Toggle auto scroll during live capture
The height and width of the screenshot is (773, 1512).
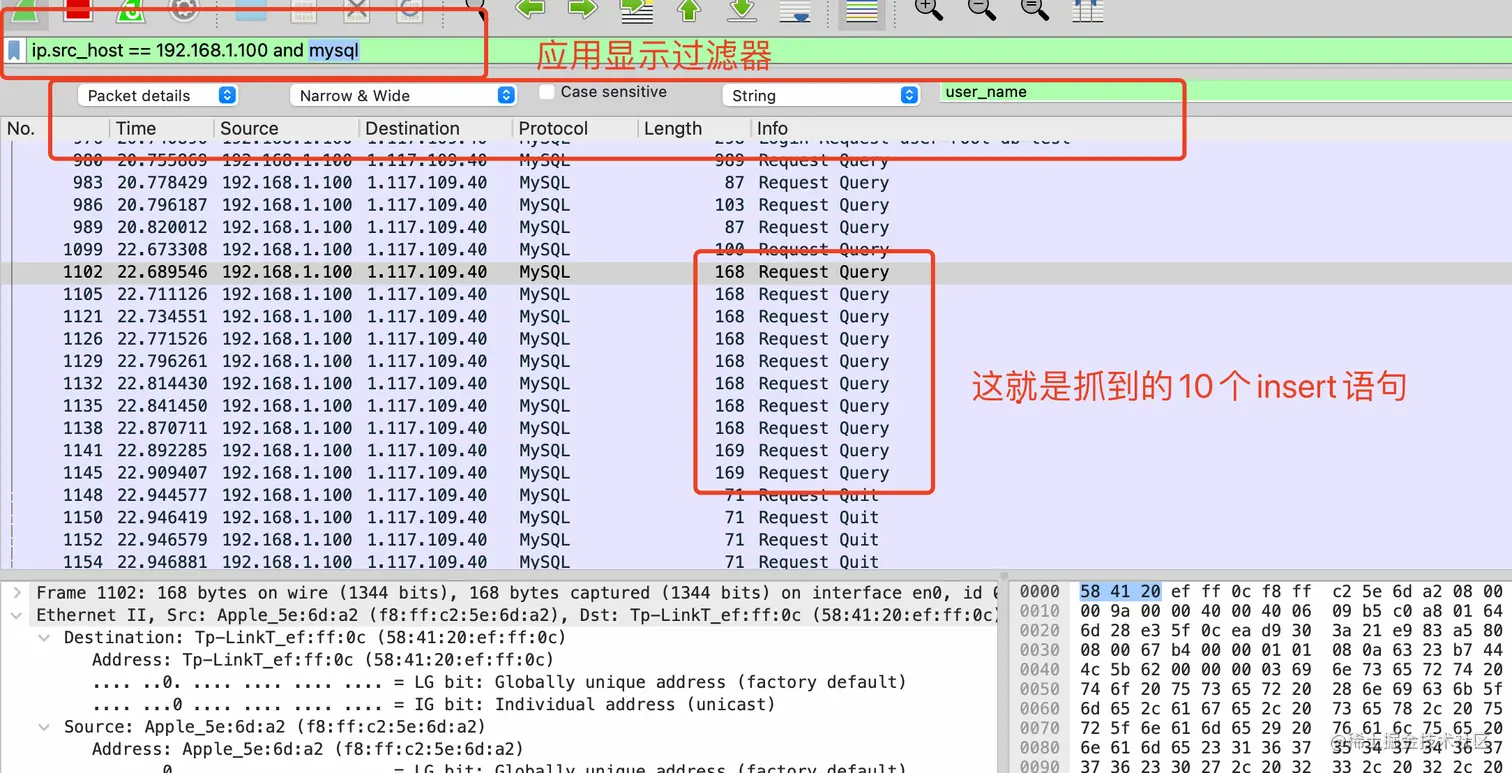click(794, 10)
